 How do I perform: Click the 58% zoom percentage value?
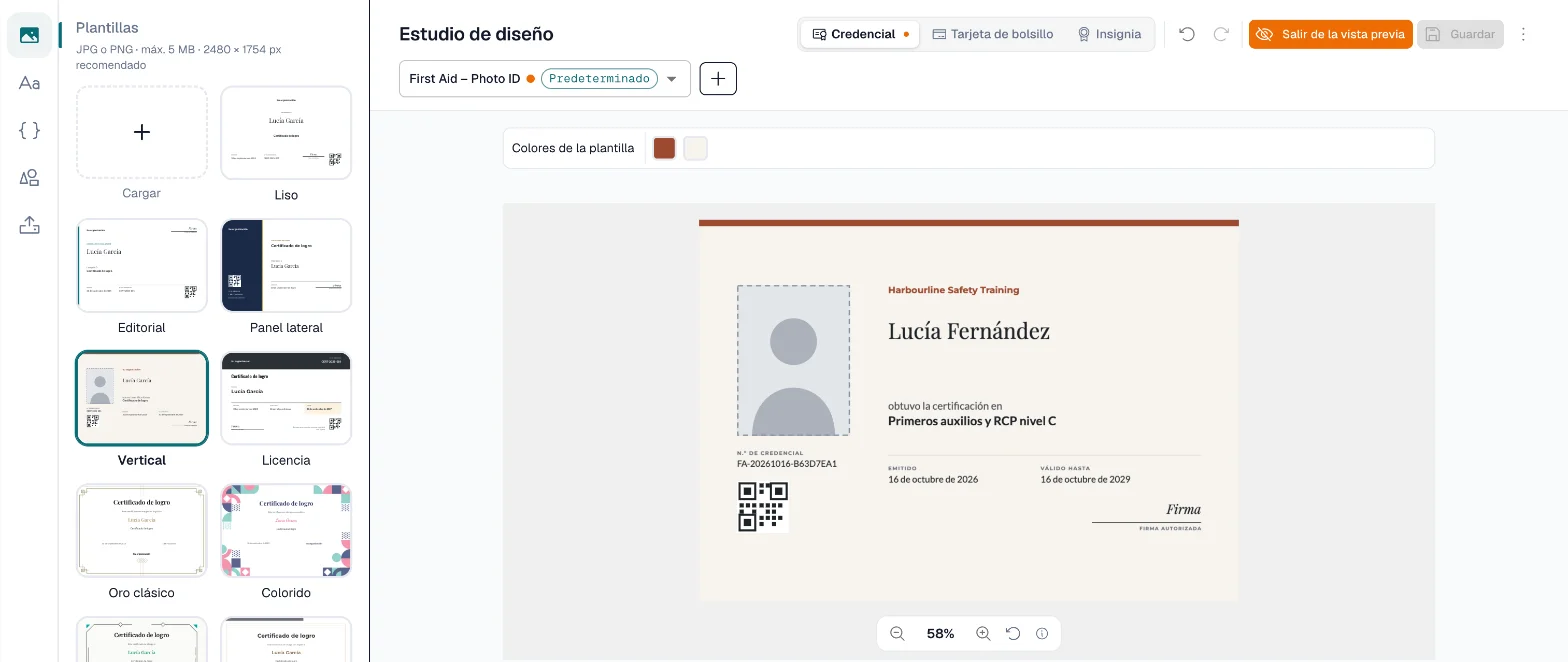pyautogui.click(x=940, y=633)
